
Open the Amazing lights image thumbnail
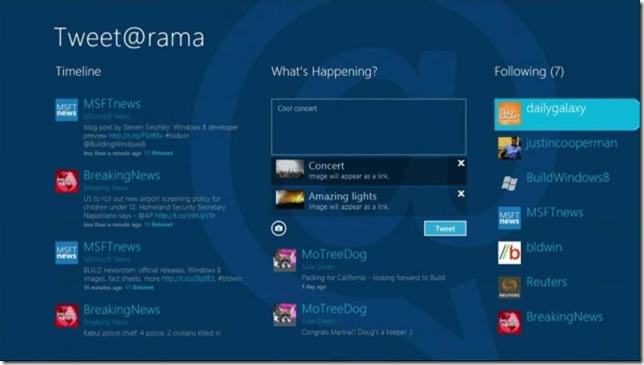(x=290, y=200)
